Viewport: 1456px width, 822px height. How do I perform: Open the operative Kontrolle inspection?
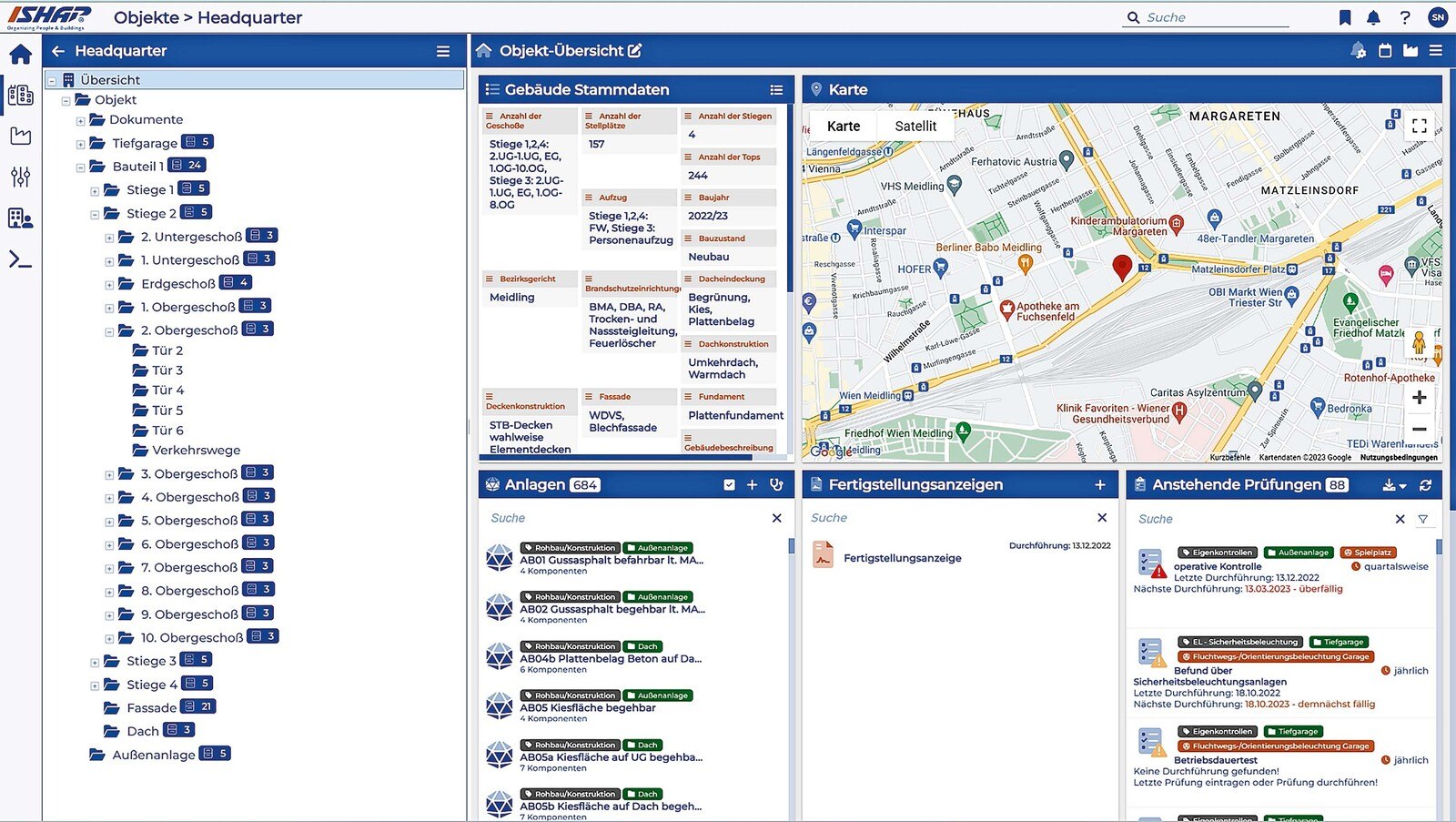pyautogui.click(x=1218, y=566)
